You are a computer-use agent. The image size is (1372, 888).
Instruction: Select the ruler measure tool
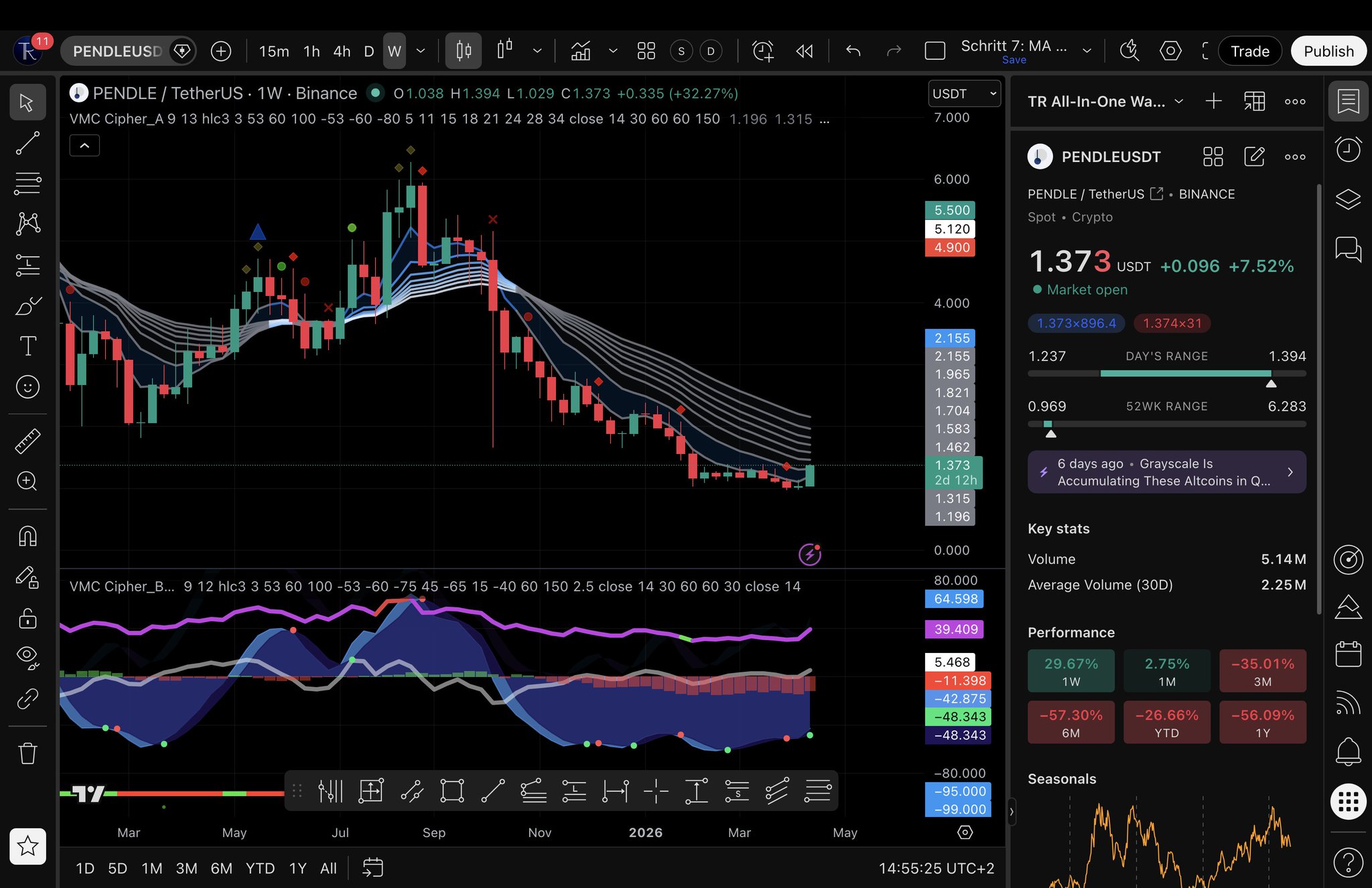(x=27, y=441)
